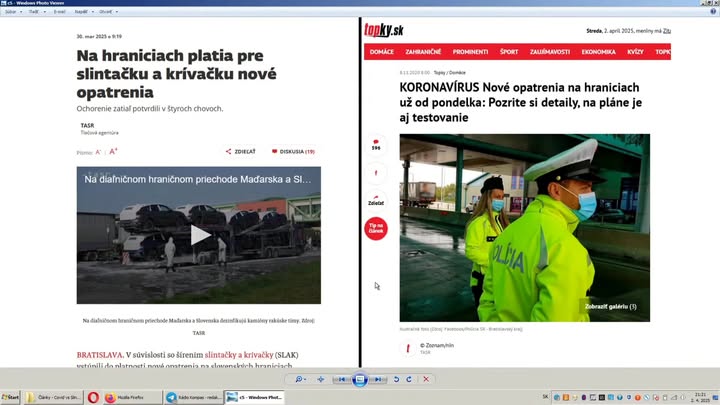Open the Opera browser taskbar icon
720x405 pixels.
pyautogui.click(x=93, y=397)
